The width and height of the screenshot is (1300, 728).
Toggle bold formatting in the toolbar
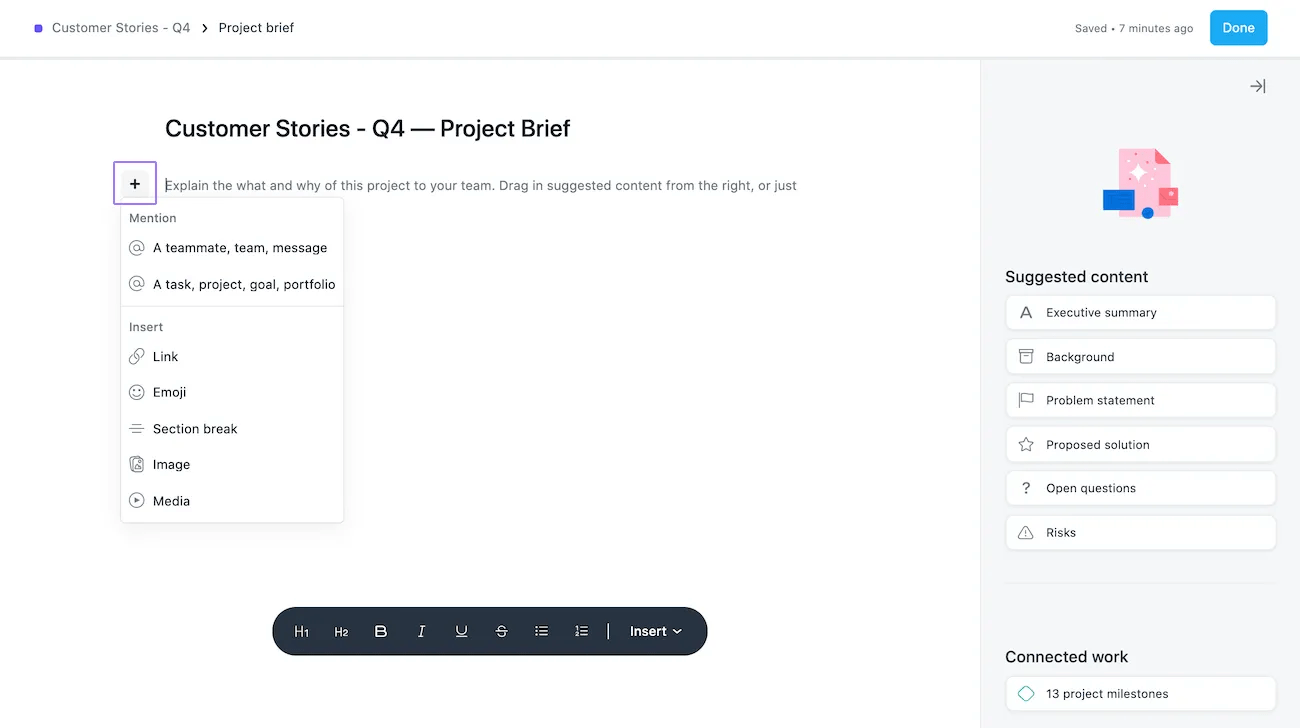[x=381, y=632]
